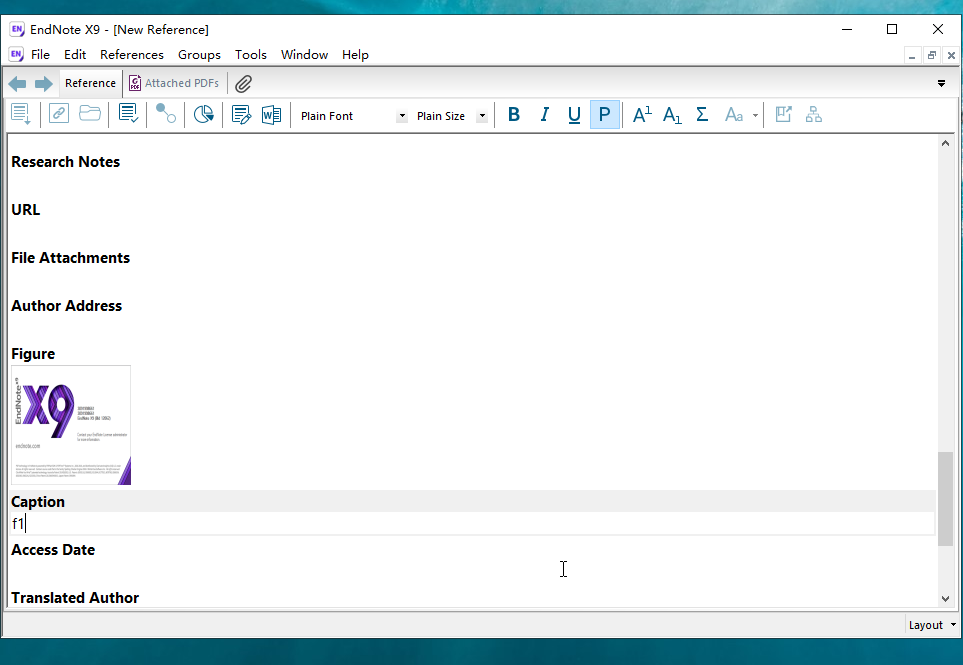
Task: Minimize the inner New Reference document window
Action: [x=912, y=55]
